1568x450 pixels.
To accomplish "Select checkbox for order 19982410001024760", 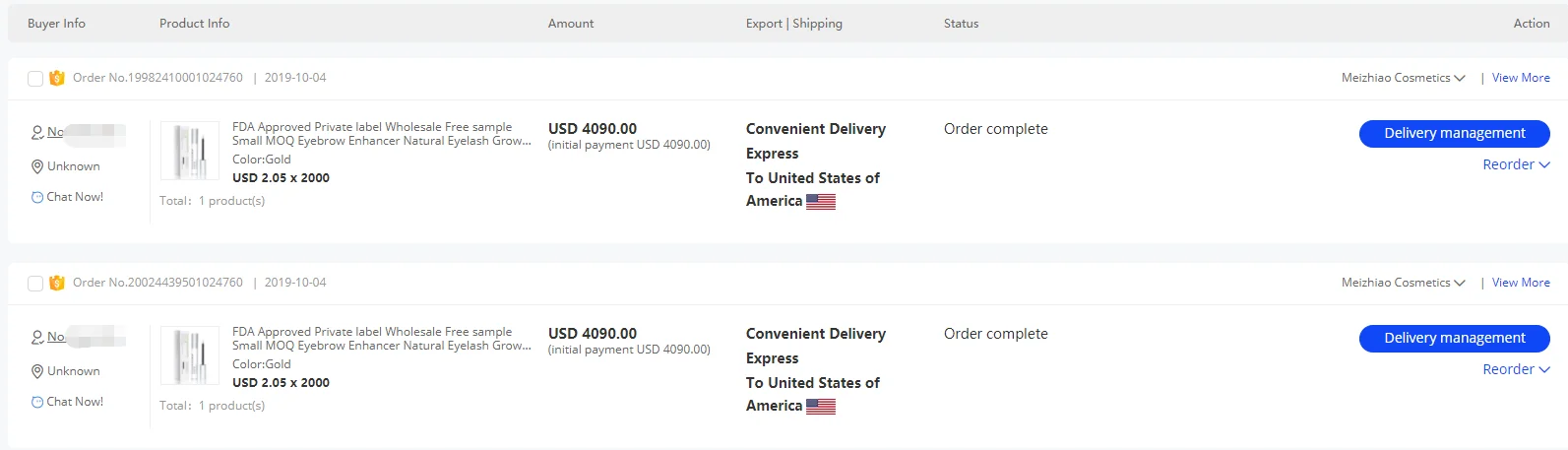I will (35, 78).
